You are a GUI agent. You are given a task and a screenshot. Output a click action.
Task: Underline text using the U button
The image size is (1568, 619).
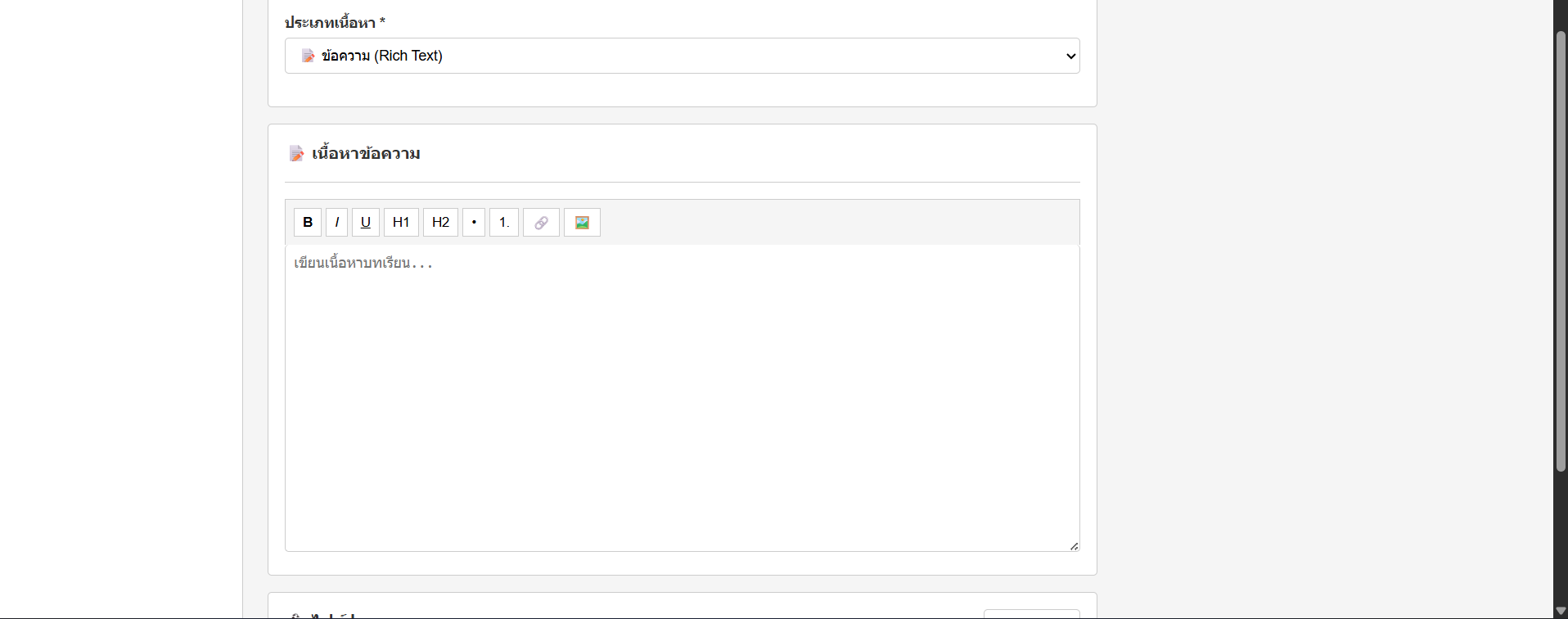pyautogui.click(x=366, y=222)
